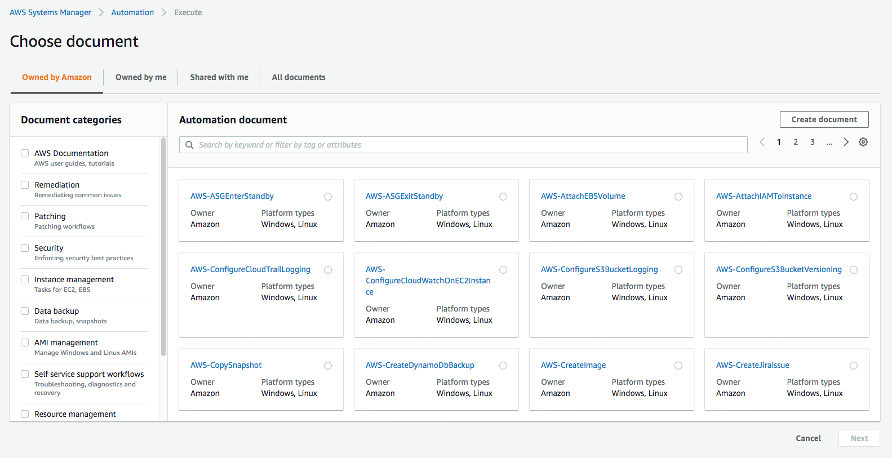Click the Document categories panel scrollbar

pos(164,247)
